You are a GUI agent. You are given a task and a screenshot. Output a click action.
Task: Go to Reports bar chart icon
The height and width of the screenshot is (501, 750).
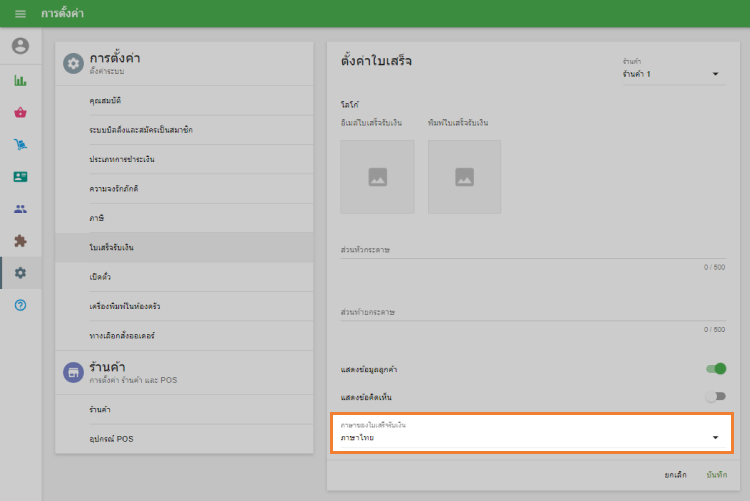20,81
